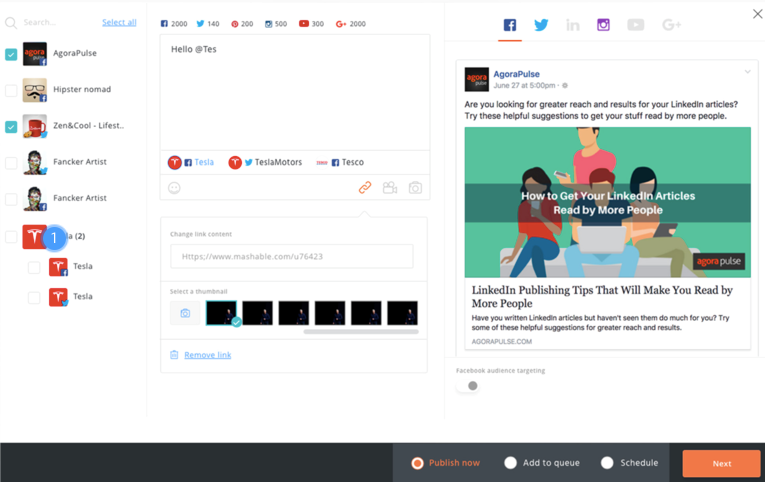Select the Publish now radio button
Viewport: 765px width, 482px height.
point(417,463)
